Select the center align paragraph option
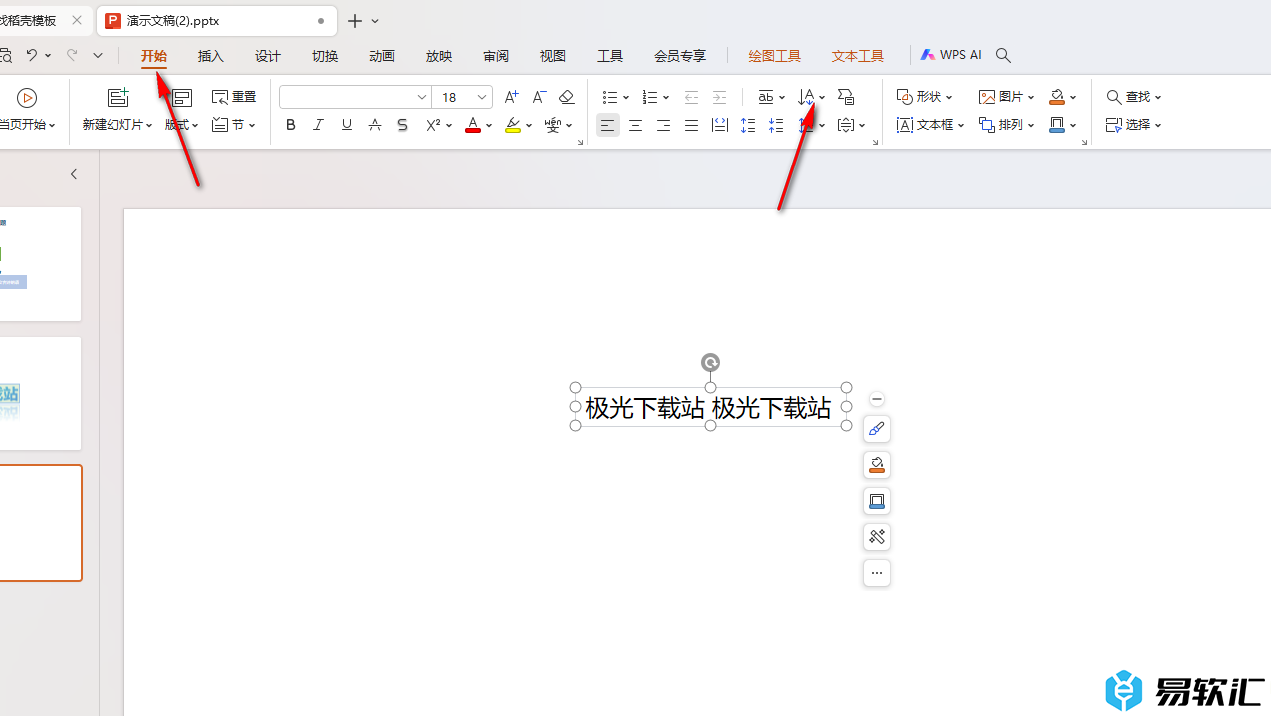 click(635, 125)
